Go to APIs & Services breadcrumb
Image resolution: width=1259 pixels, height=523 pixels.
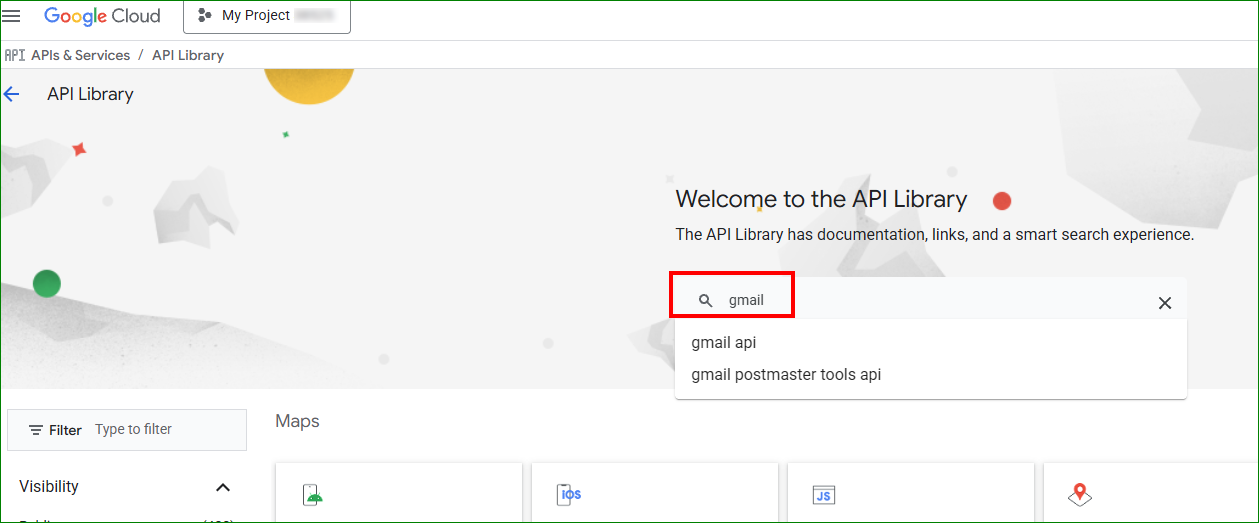tap(80, 55)
